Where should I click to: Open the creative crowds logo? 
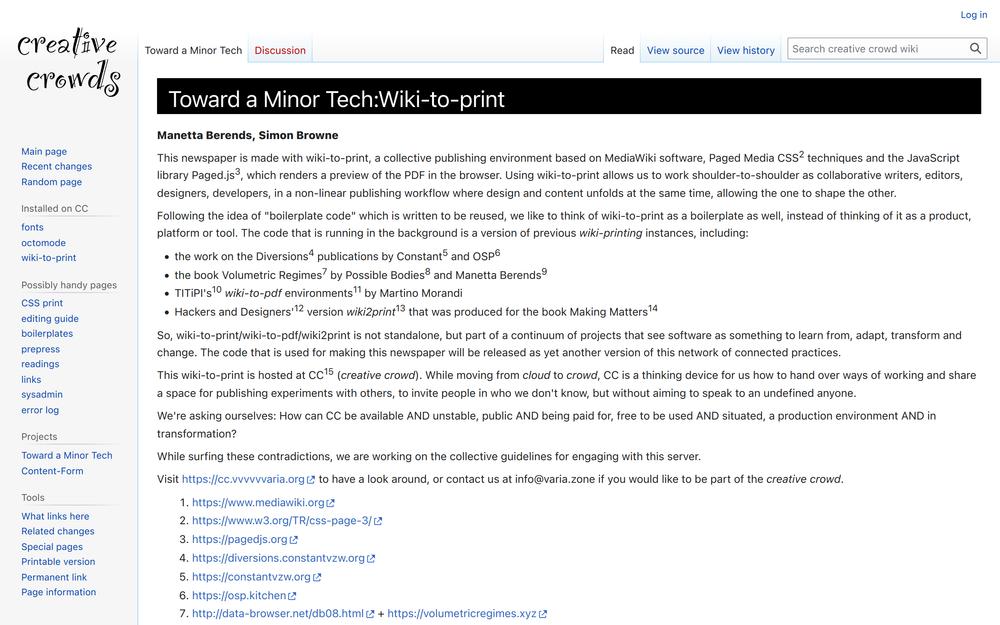[69, 62]
